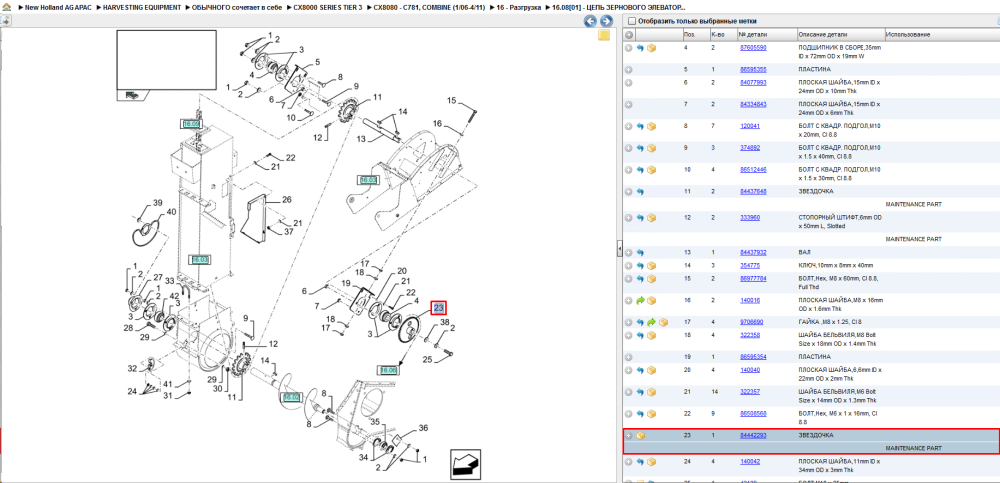Click package icon for part 86508568
1000x483 pixels.
[x=652, y=413]
